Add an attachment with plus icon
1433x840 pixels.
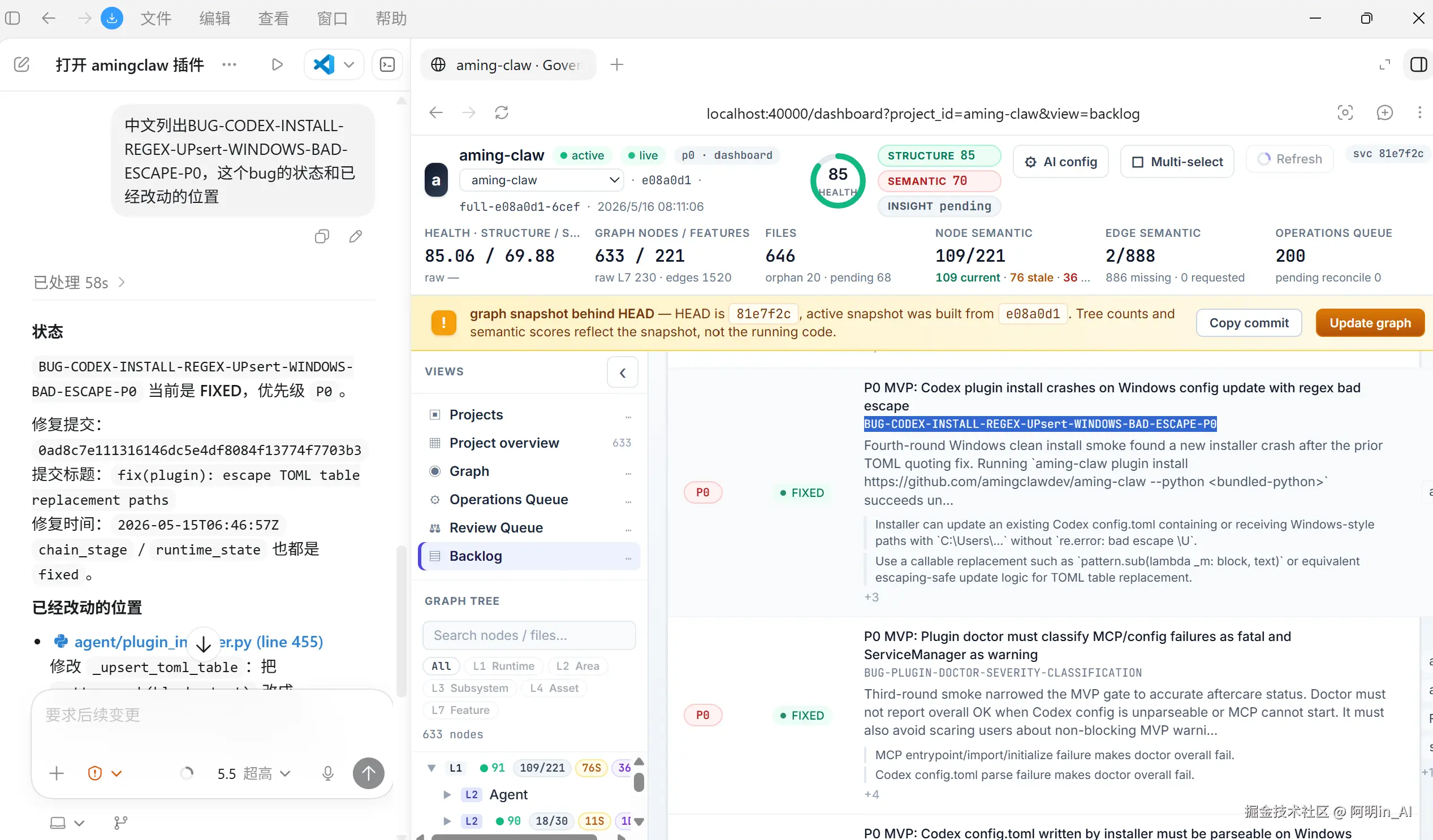coord(57,773)
